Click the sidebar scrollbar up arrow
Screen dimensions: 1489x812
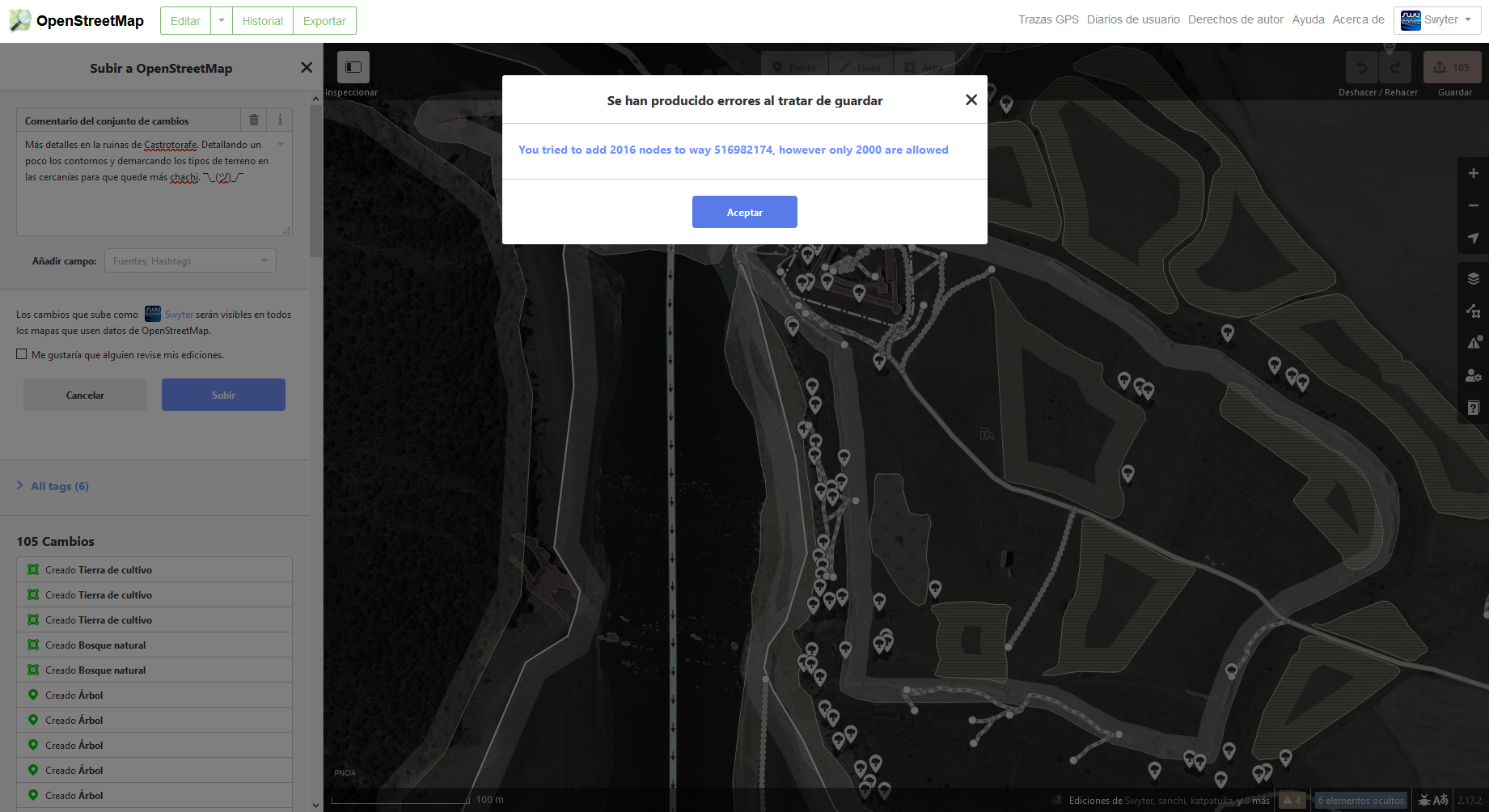315,99
